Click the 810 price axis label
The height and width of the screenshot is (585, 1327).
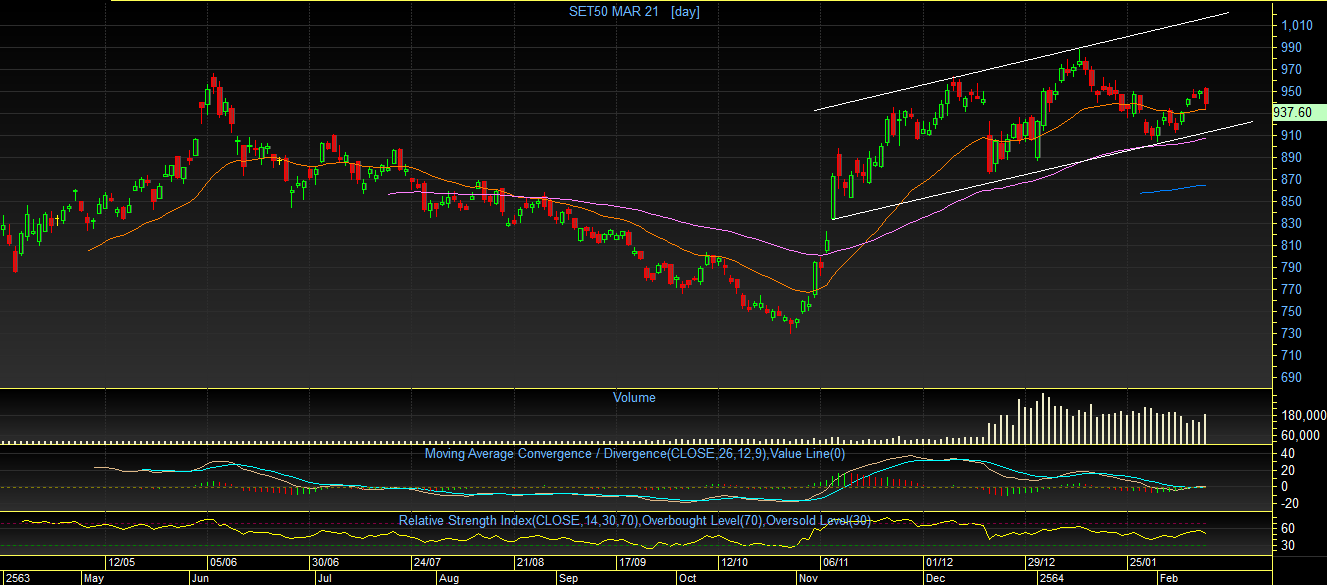1291,245
